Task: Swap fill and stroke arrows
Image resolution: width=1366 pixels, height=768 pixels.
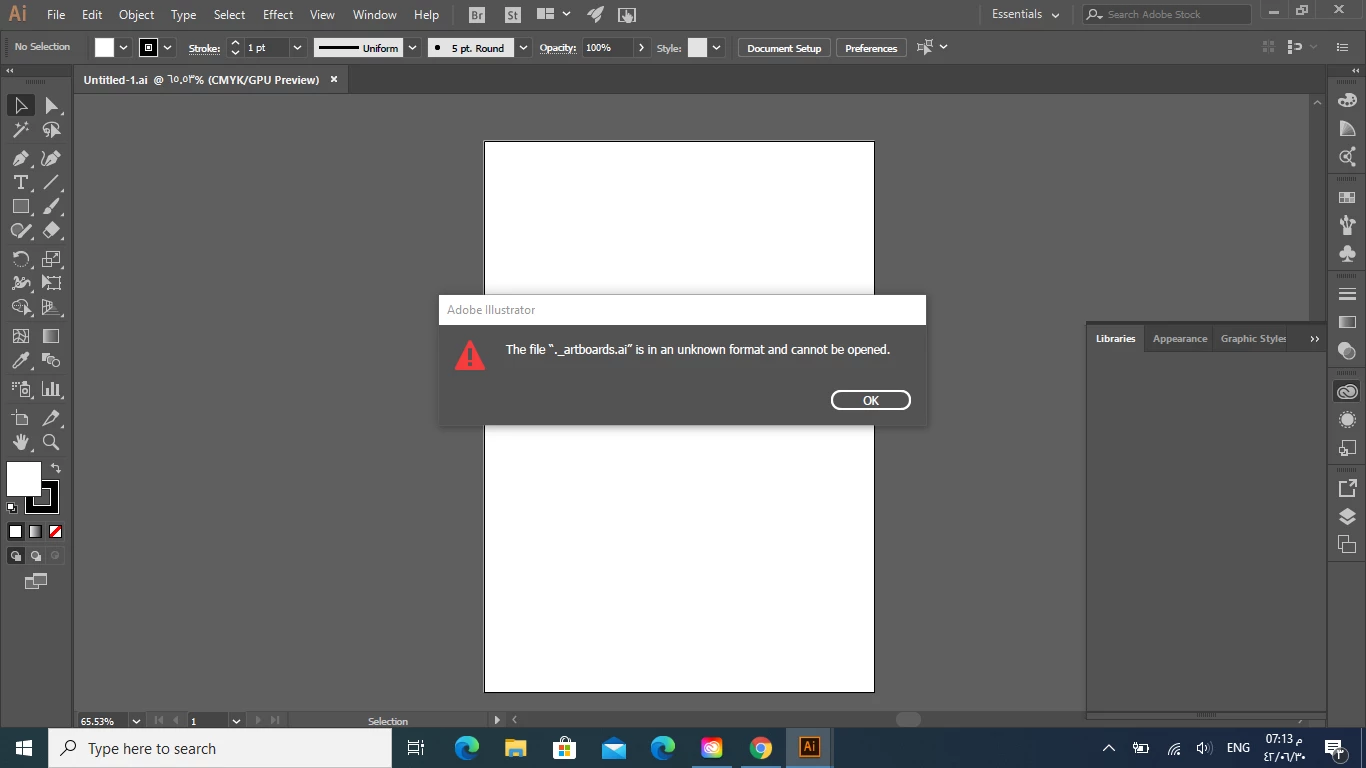Action: [56, 468]
